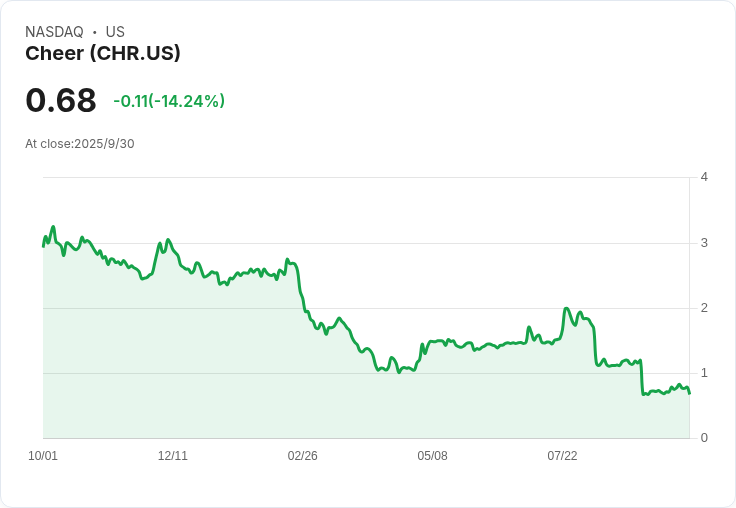736x508 pixels.
Task: Click the current price 0.68
Action: pos(61,100)
